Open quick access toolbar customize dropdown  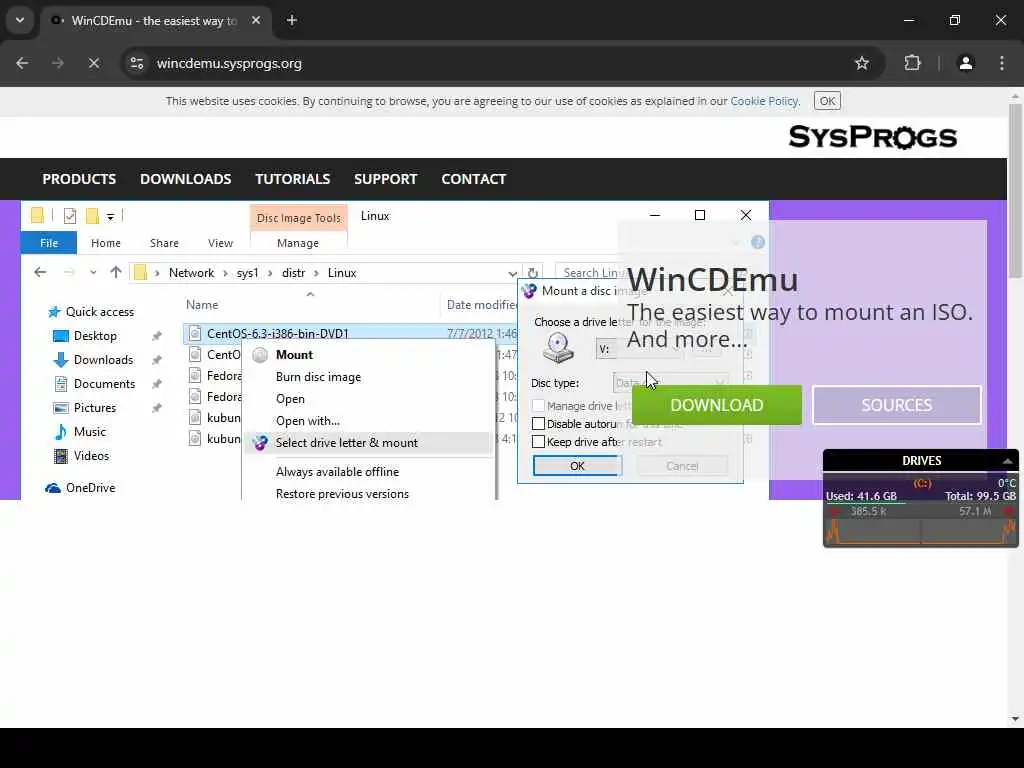110,216
